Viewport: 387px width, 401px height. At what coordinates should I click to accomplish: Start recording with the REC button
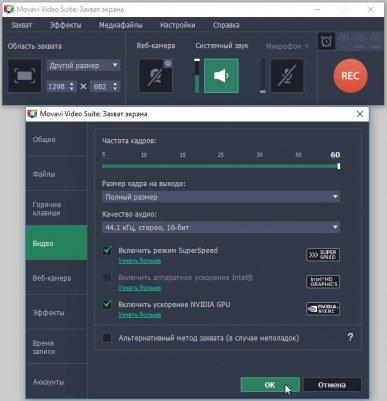(x=350, y=76)
